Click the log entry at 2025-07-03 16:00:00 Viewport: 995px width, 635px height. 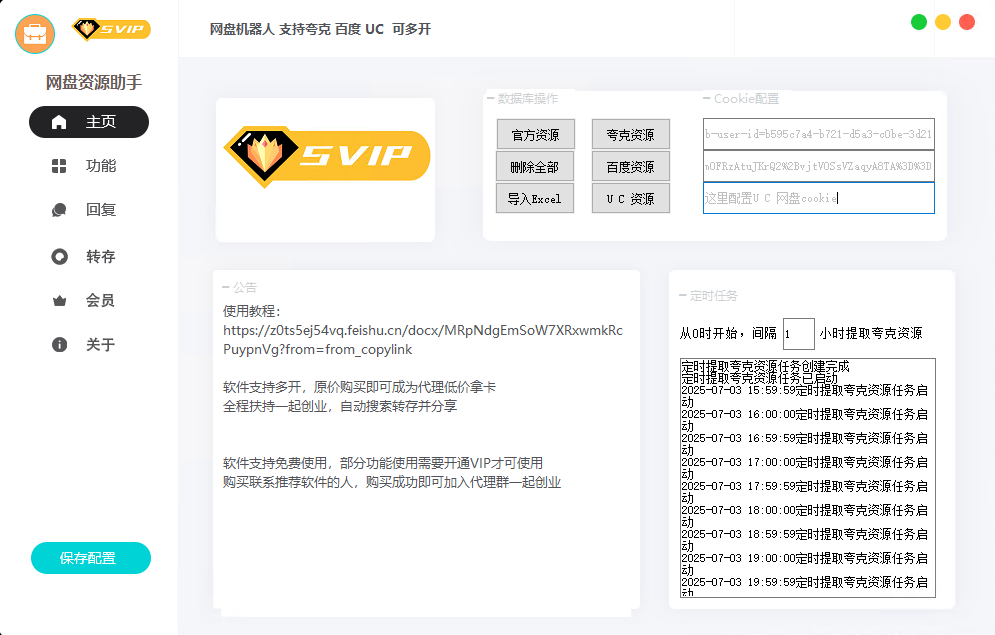click(x=805, y=420)
